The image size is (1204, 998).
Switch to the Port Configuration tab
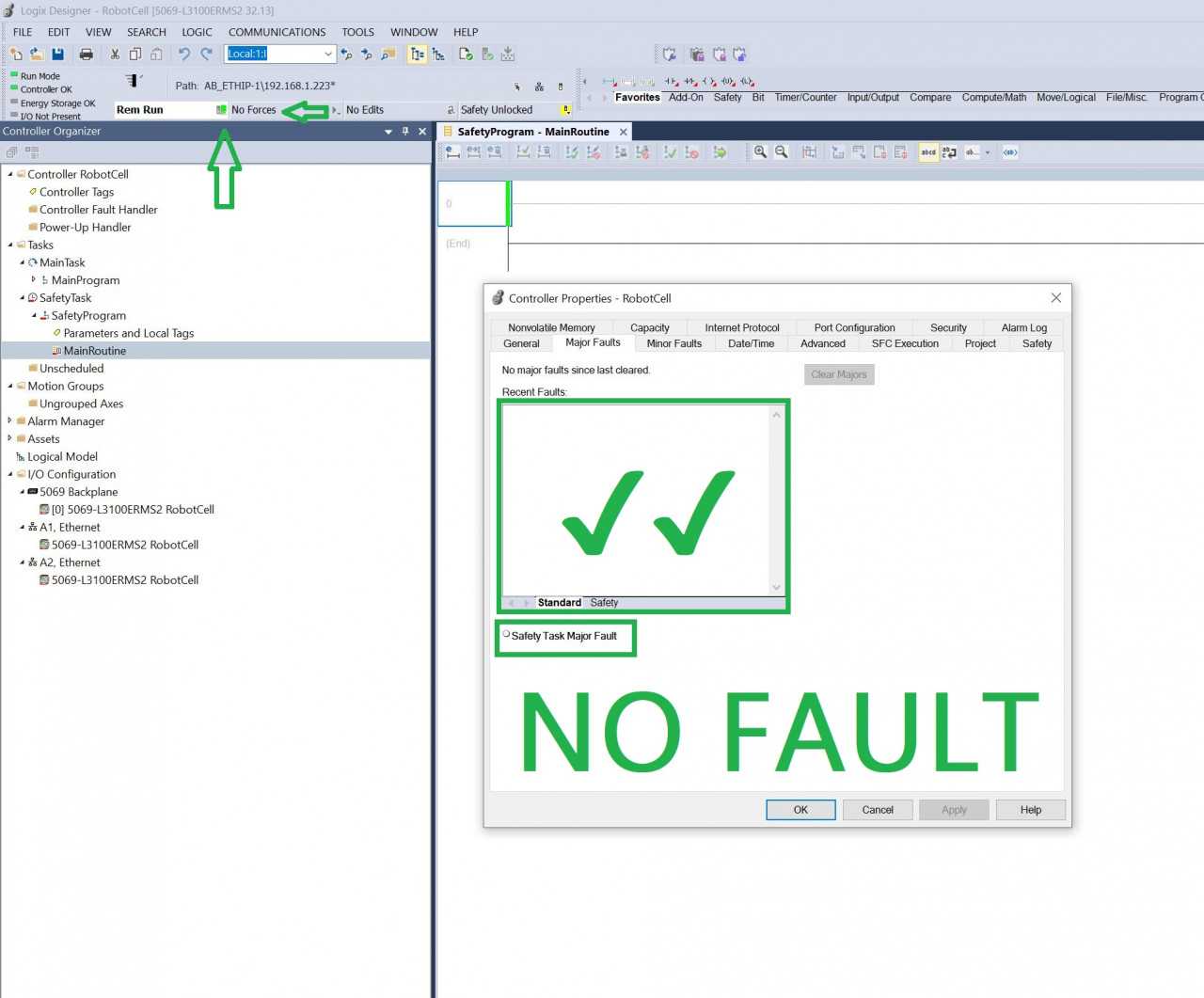click(854, 327)
